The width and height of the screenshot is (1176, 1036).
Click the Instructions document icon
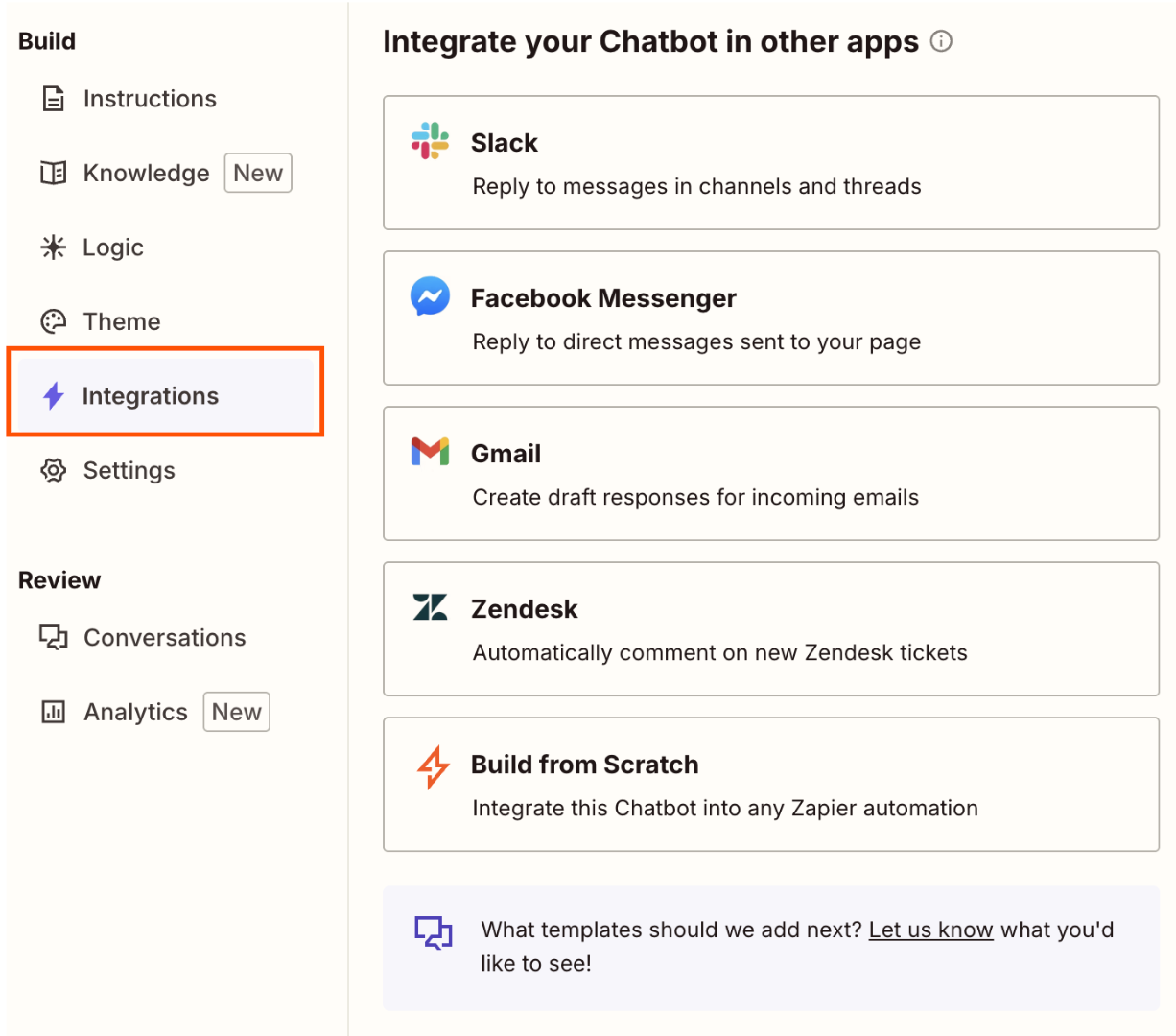pyautogui.click(x=54, y=99)
